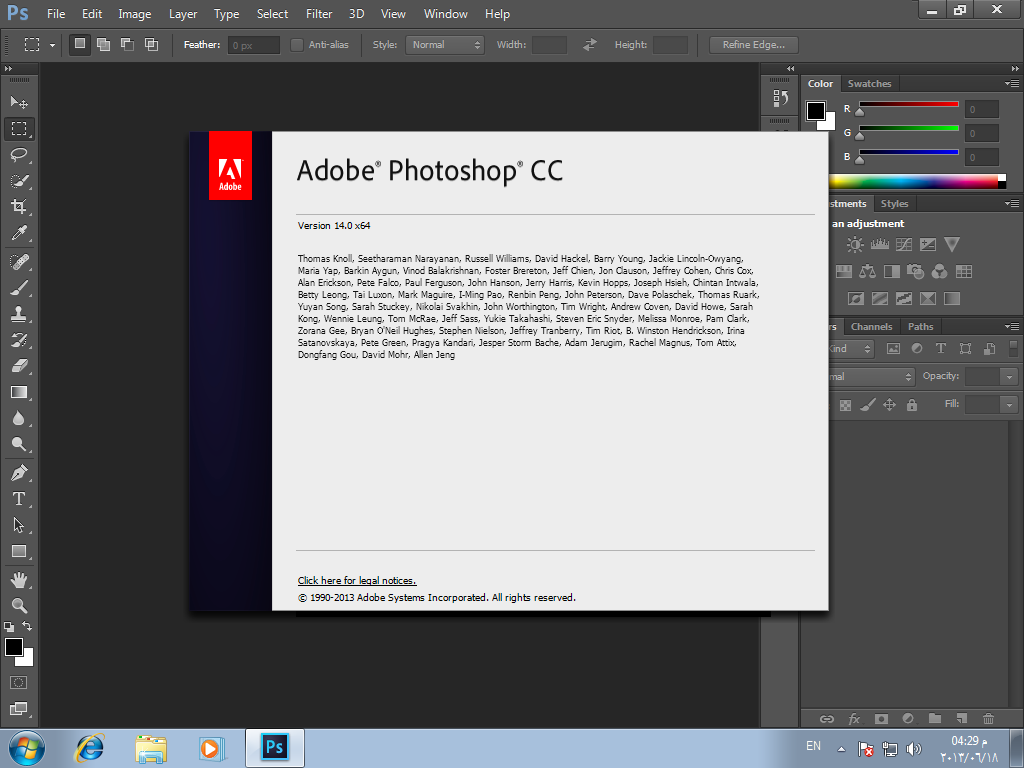The image size is (1024, 768).
Task: Toggle Lock all layer attributes
Action: click(x=912, y=406)
